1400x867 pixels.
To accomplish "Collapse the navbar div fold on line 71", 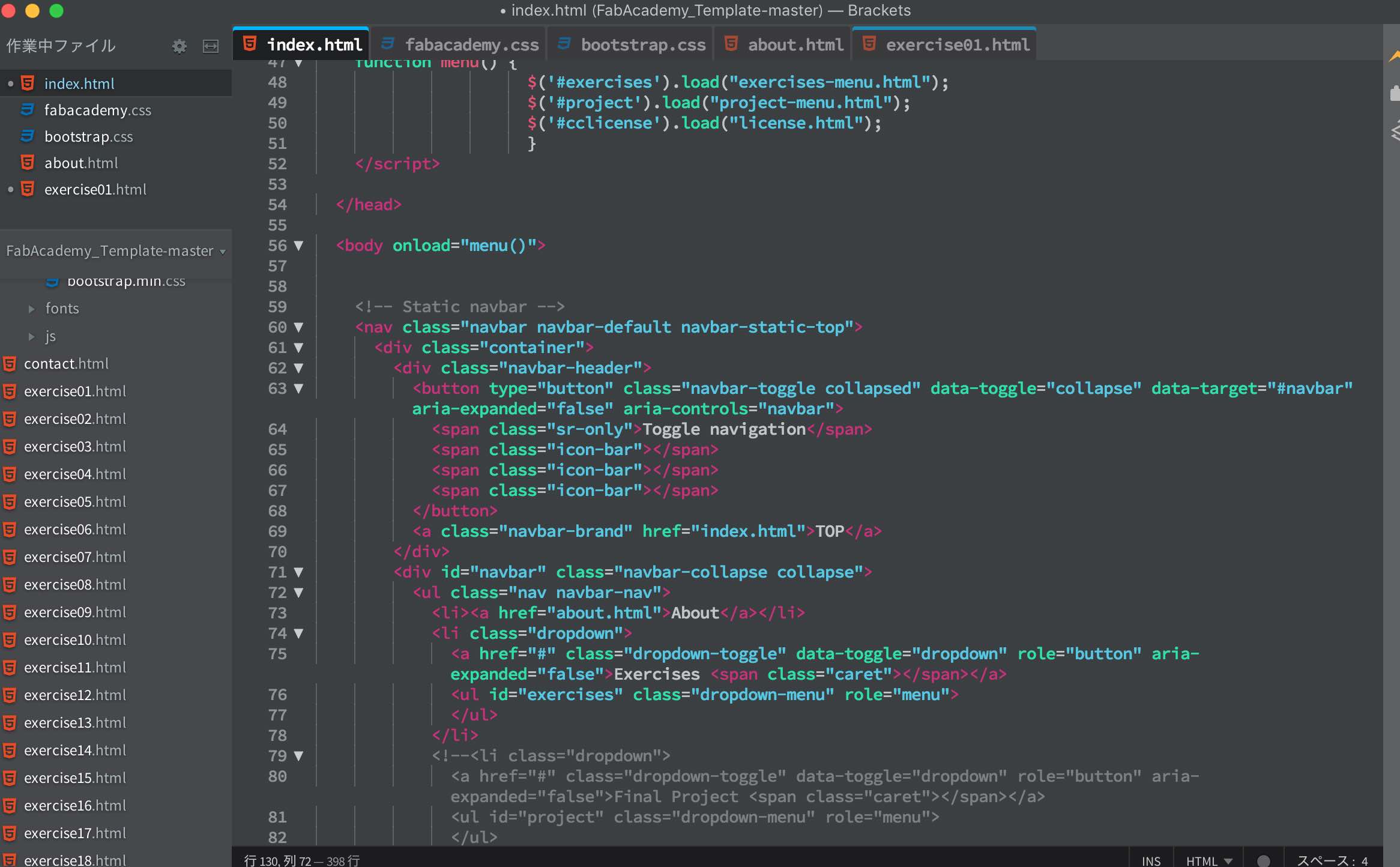I will 298,572.
